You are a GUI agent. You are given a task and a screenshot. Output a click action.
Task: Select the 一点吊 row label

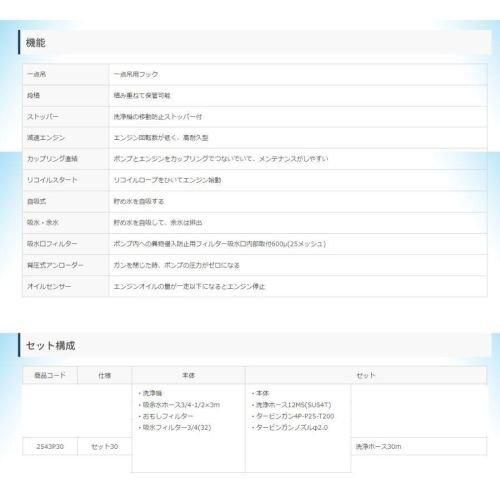36,74
